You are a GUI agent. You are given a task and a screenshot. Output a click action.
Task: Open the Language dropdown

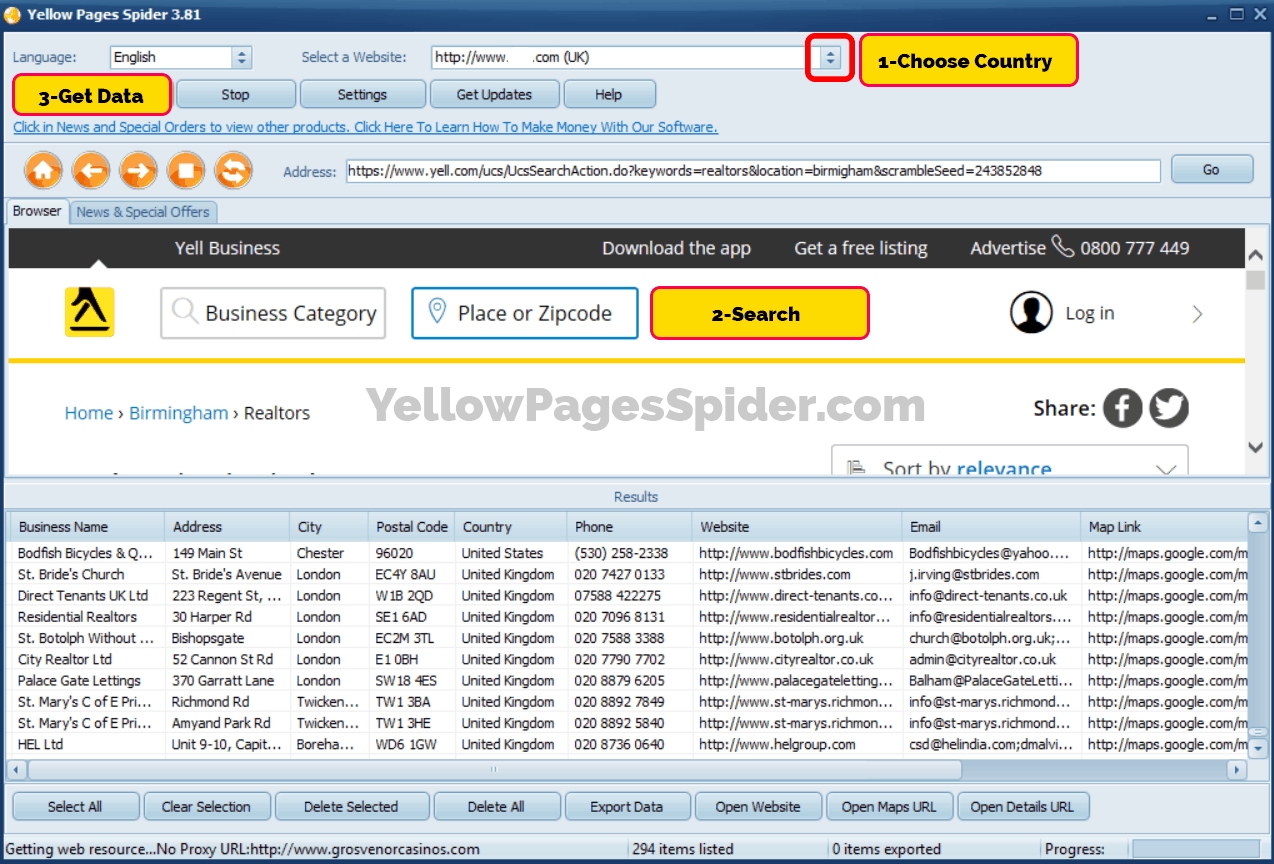(241, 58)
